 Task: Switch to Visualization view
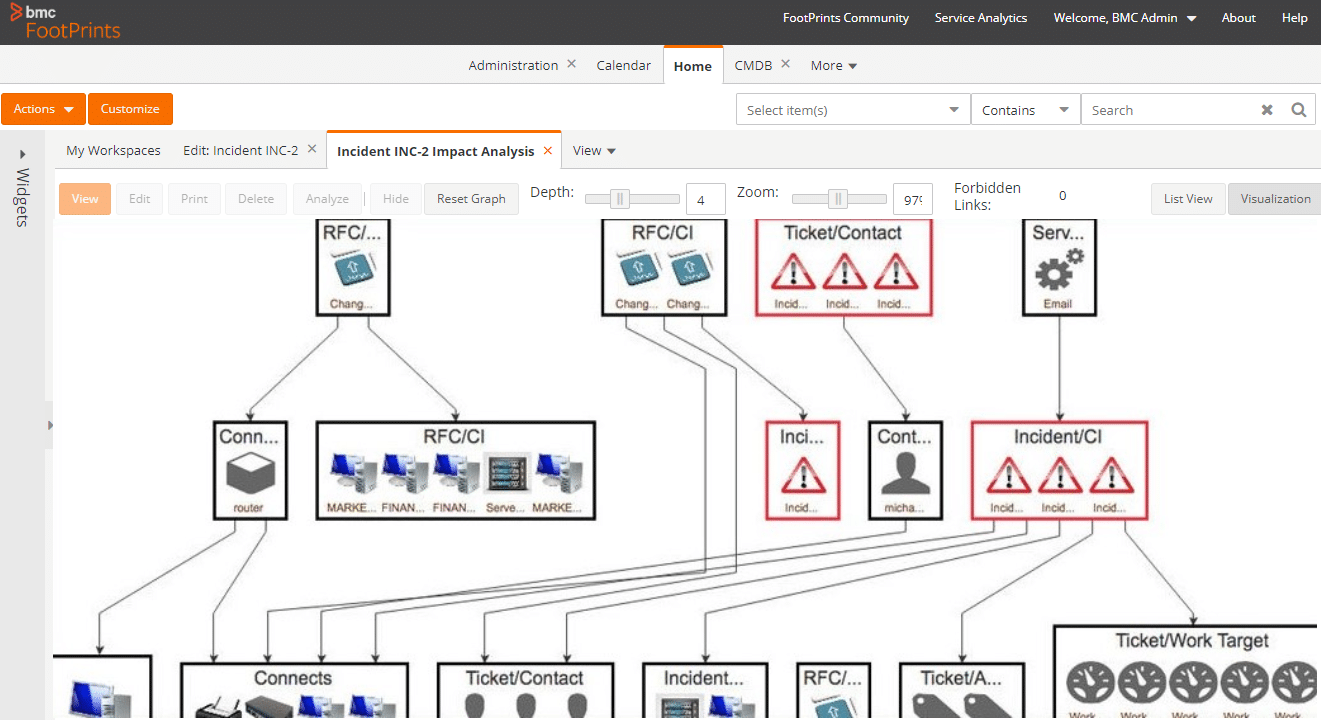[x=1275, y=199]
